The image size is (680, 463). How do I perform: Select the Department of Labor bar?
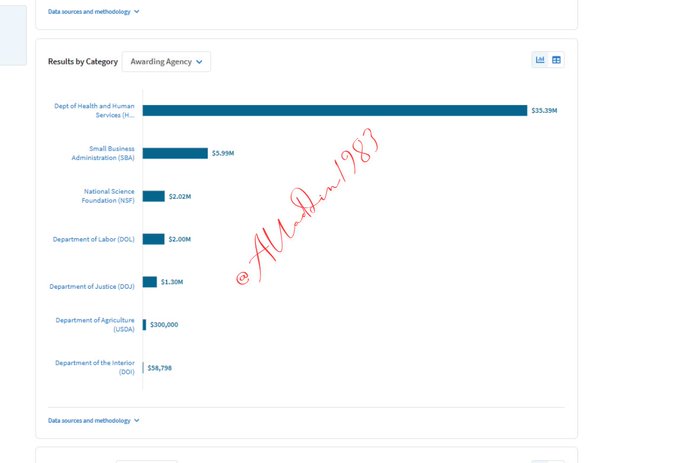point(153,239)
